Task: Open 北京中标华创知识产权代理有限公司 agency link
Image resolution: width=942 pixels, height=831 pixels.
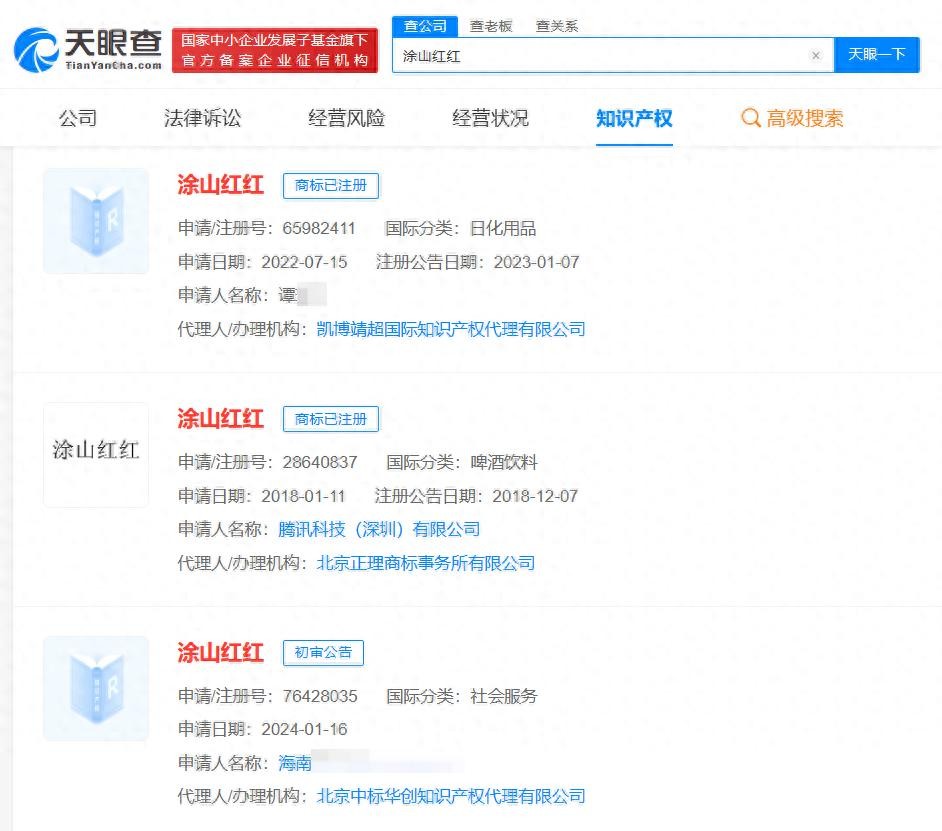Action: (450, 796)
